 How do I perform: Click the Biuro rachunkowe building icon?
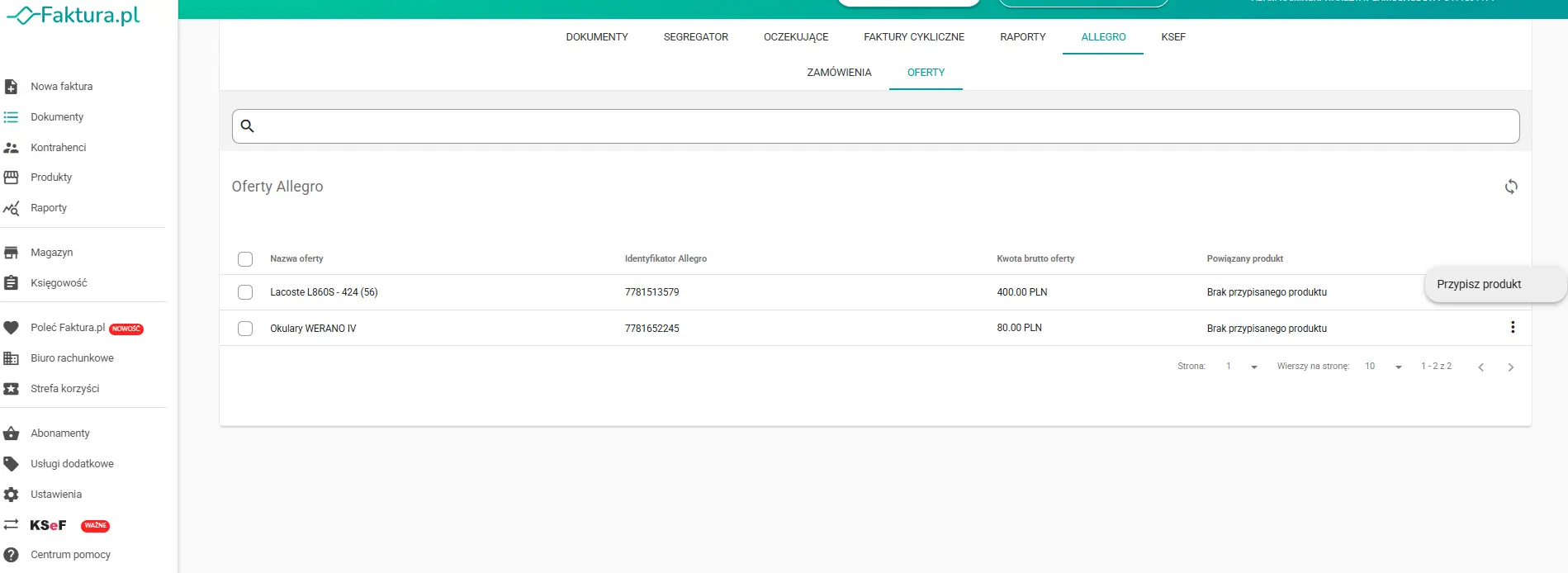point(11,358)
